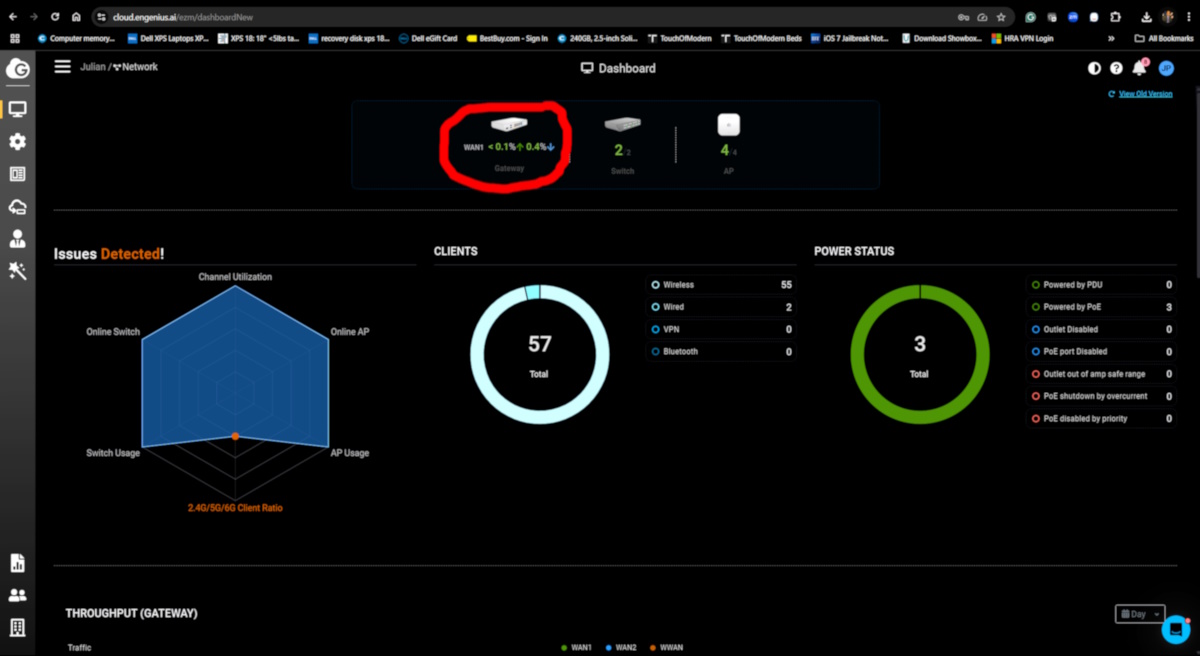The image size is (1200, 656).
Task: Show more bookmarks chevron
Action: pyautogui.click(x=1111, y=38)
